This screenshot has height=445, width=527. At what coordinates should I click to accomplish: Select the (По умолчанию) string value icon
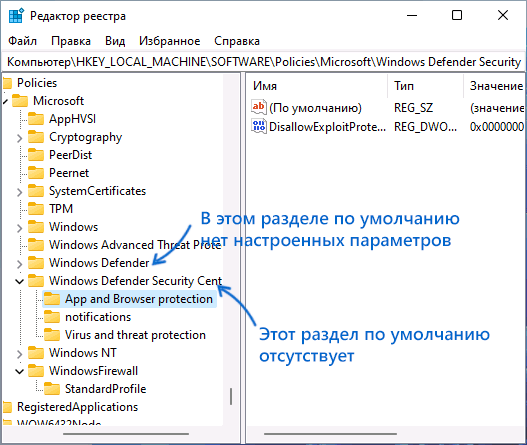(x=259, y=107)
